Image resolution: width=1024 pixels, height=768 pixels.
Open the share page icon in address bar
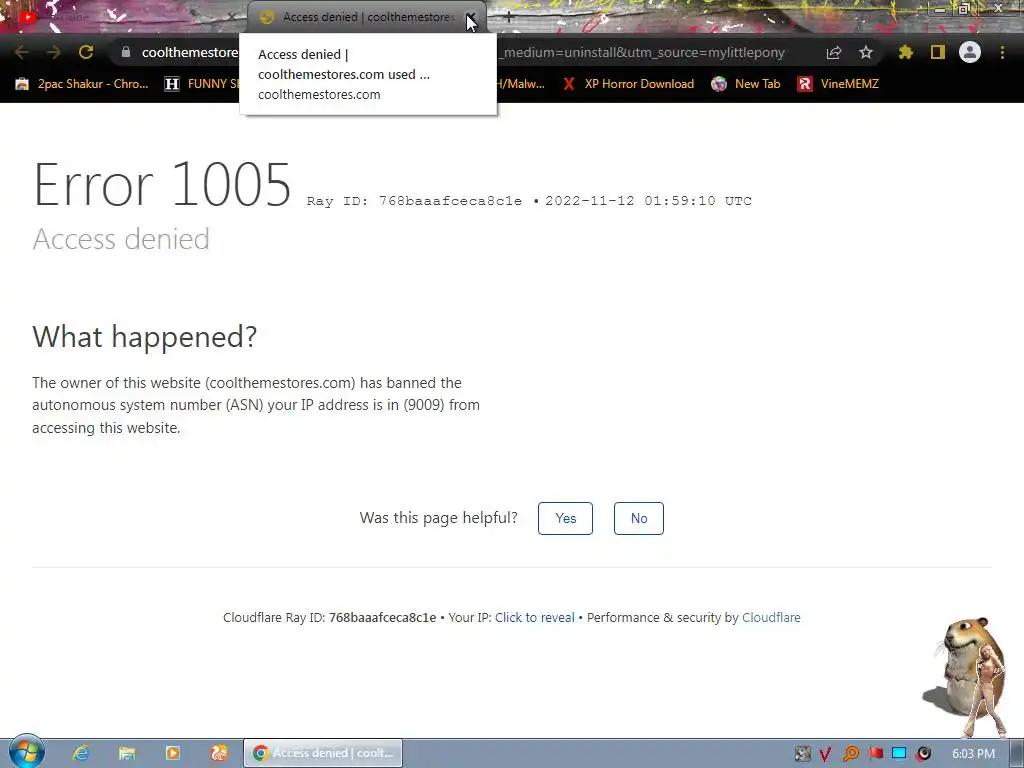click(834, 52)
